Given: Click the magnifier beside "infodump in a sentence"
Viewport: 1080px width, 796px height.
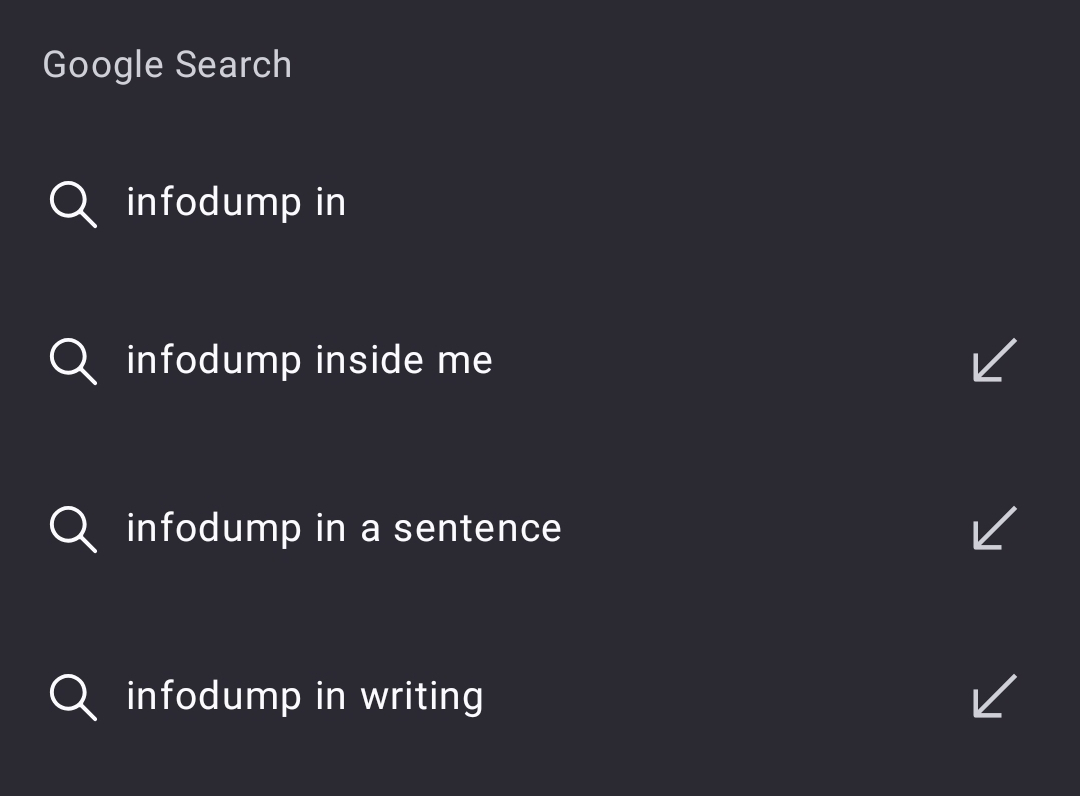Looking at the screenshot, I should click(73, 529).
